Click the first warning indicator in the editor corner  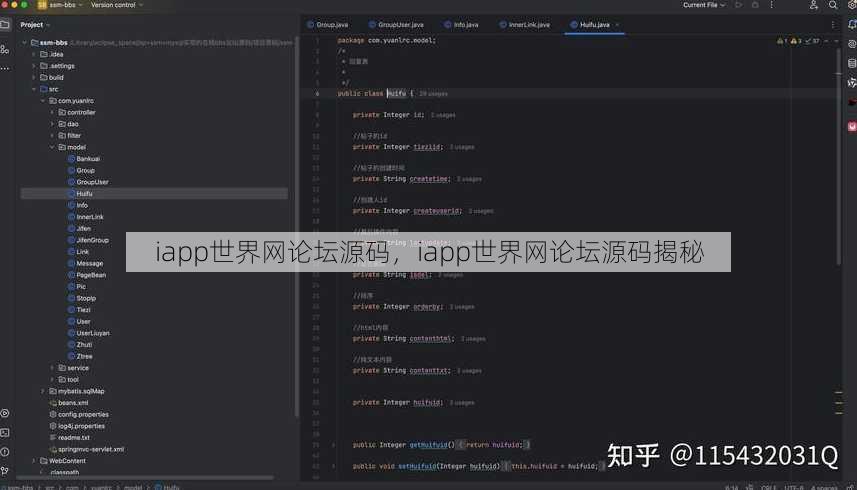coord(782,41)
